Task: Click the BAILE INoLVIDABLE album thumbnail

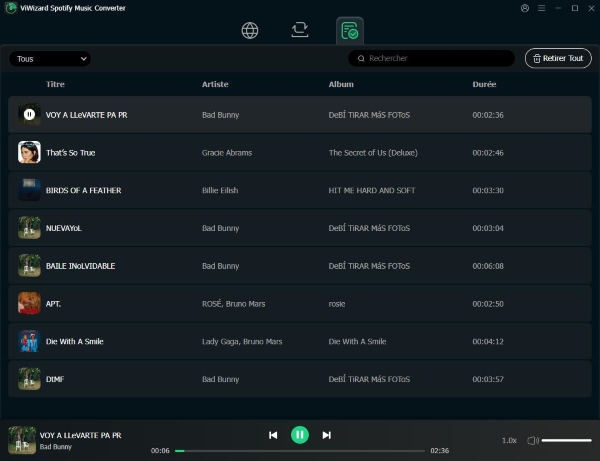Action: pos(29,266)
